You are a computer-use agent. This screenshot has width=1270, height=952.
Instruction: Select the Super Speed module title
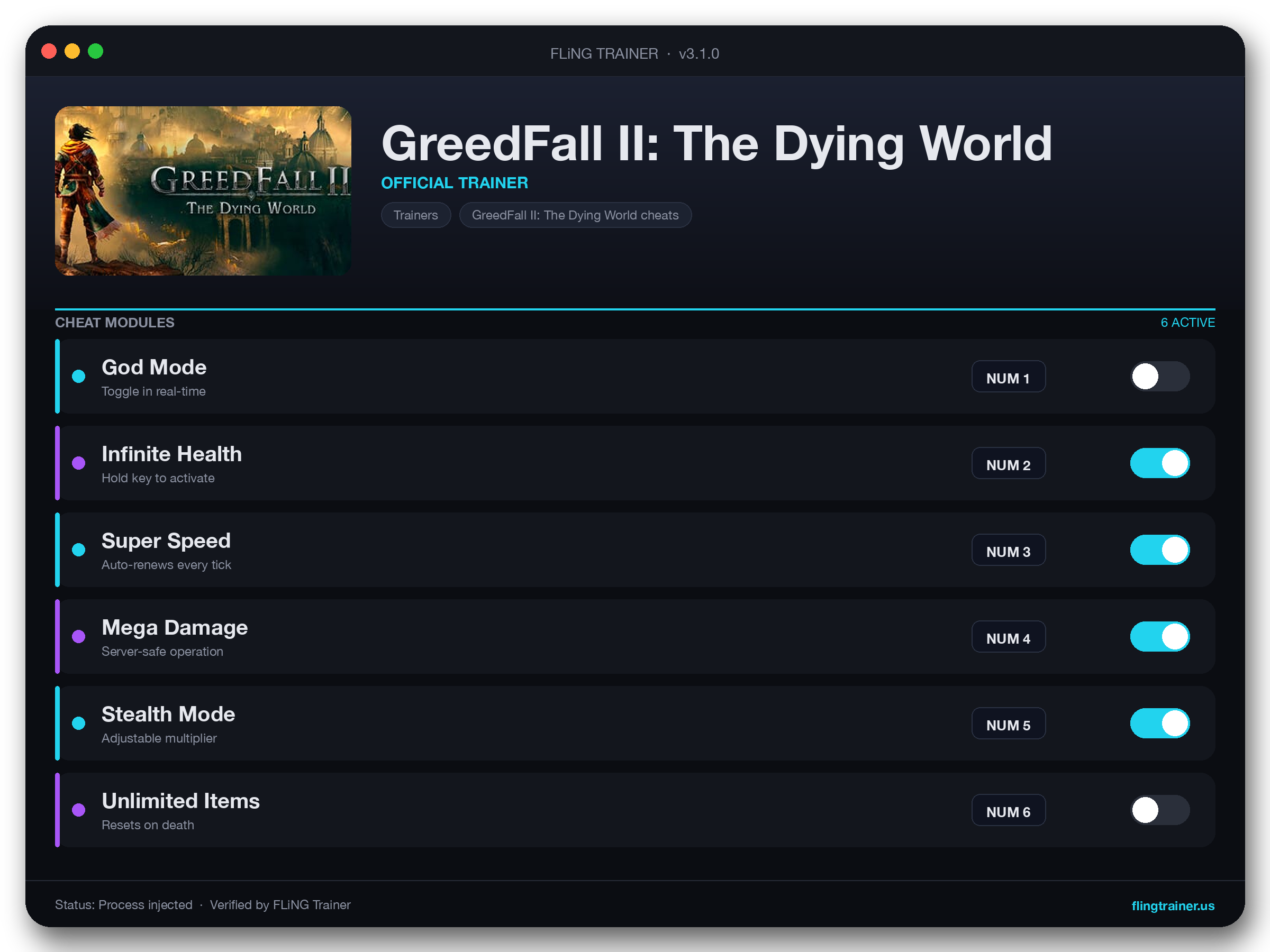point(166,541)
